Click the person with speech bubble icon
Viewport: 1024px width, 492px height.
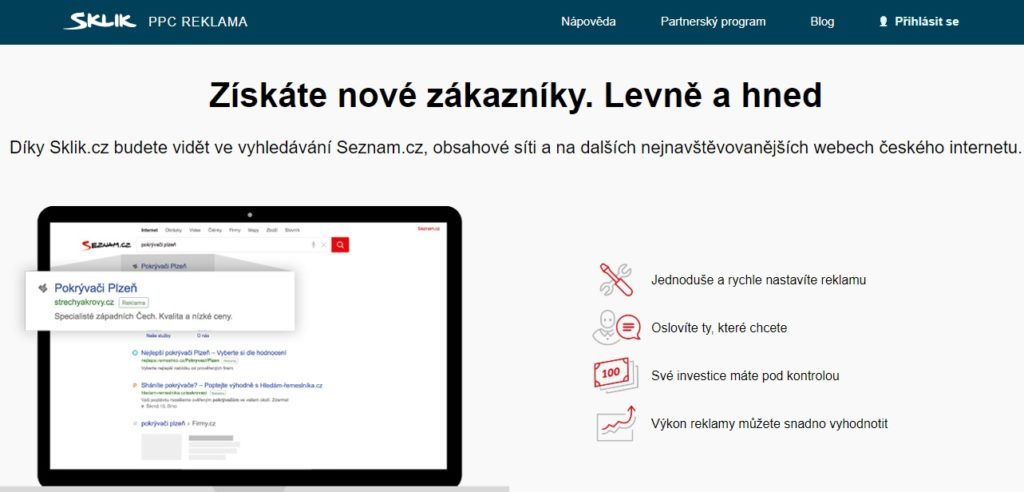616,327
